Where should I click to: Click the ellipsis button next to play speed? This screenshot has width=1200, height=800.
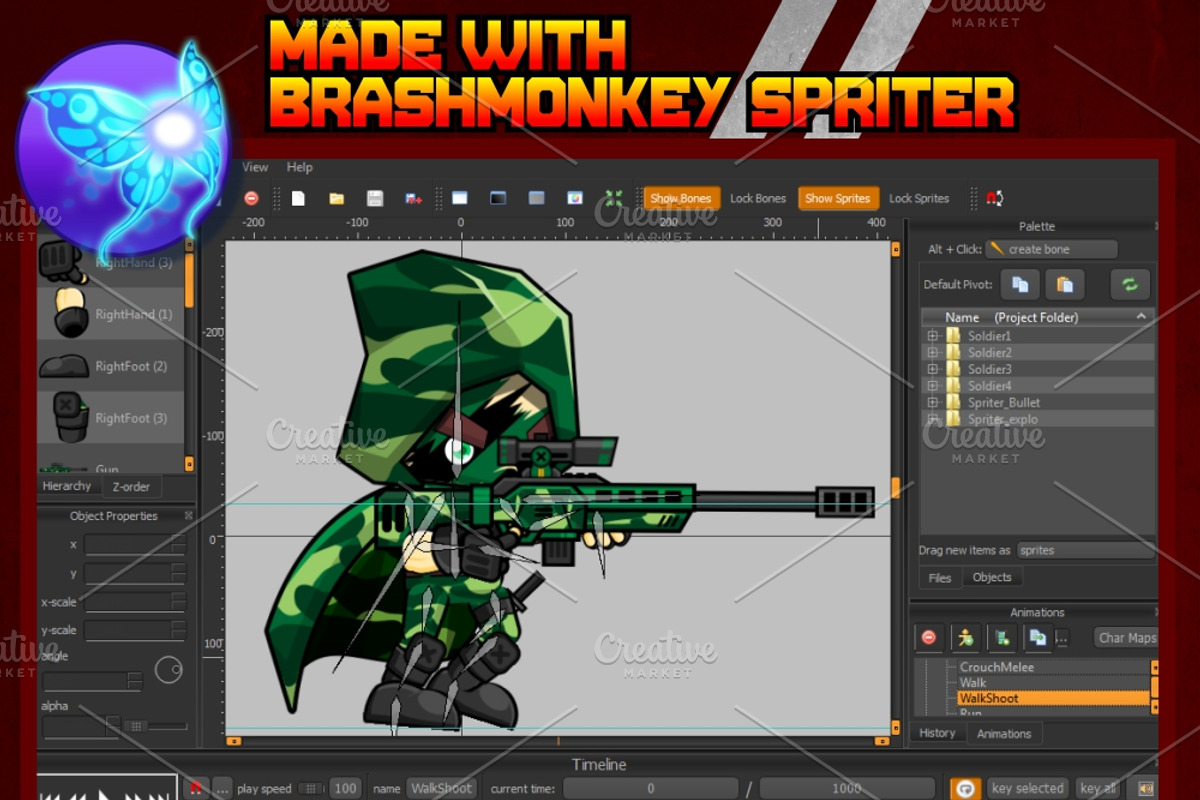[222, 789]
